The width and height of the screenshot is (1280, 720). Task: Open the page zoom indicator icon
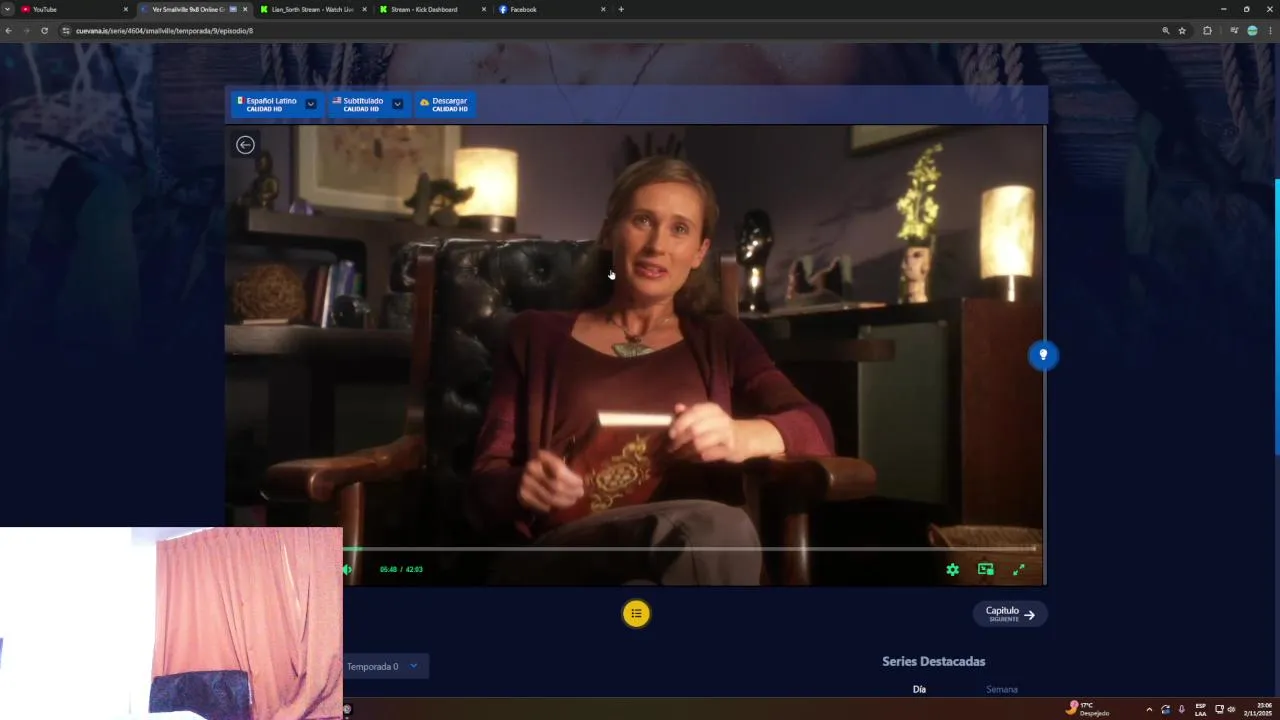coord(1165,31)
